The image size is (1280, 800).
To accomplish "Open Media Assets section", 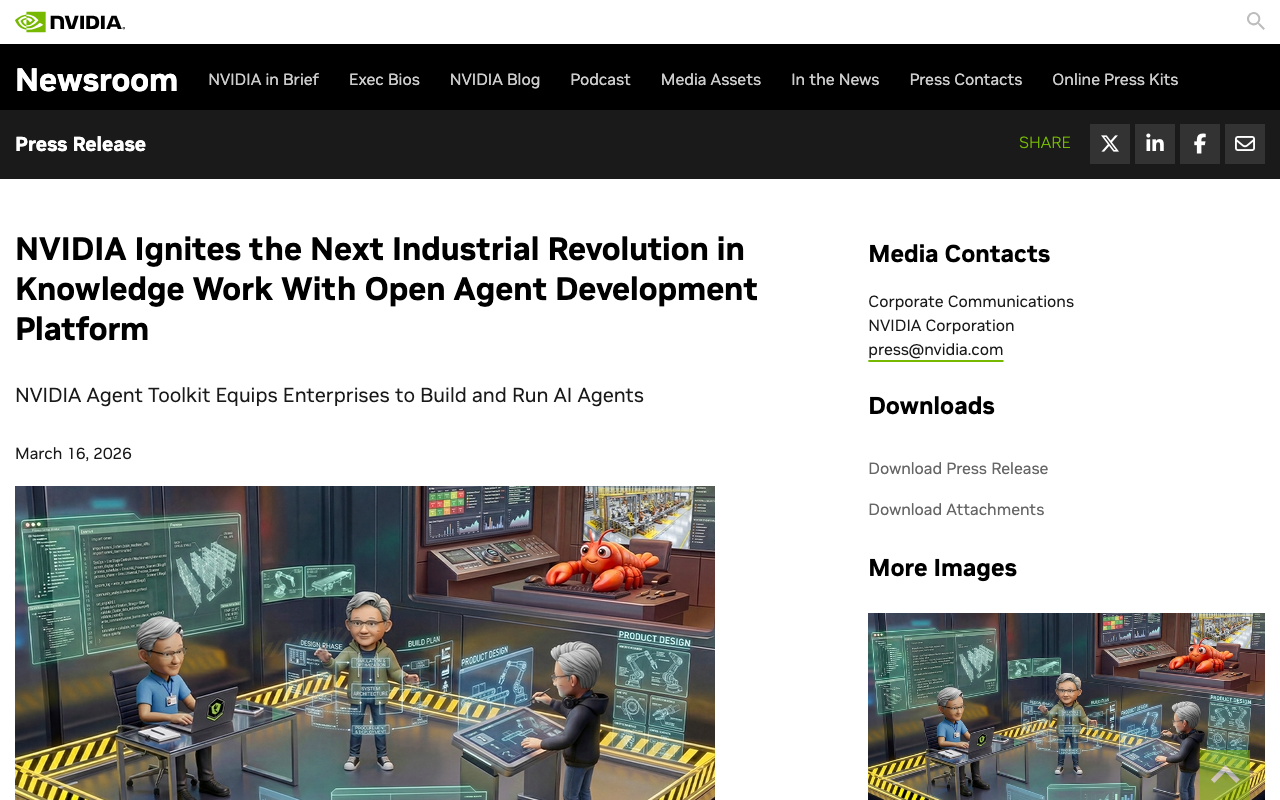I will pos(710,79).
